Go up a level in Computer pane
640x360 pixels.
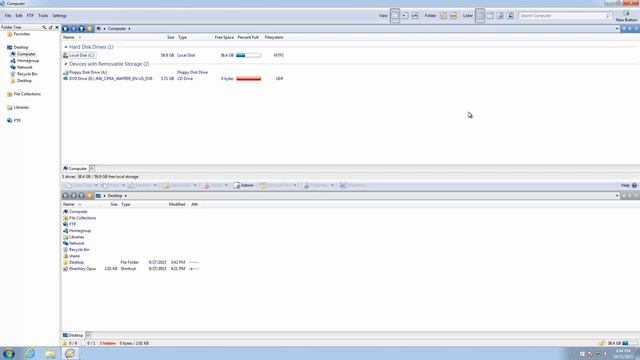[x=82, y=29]
